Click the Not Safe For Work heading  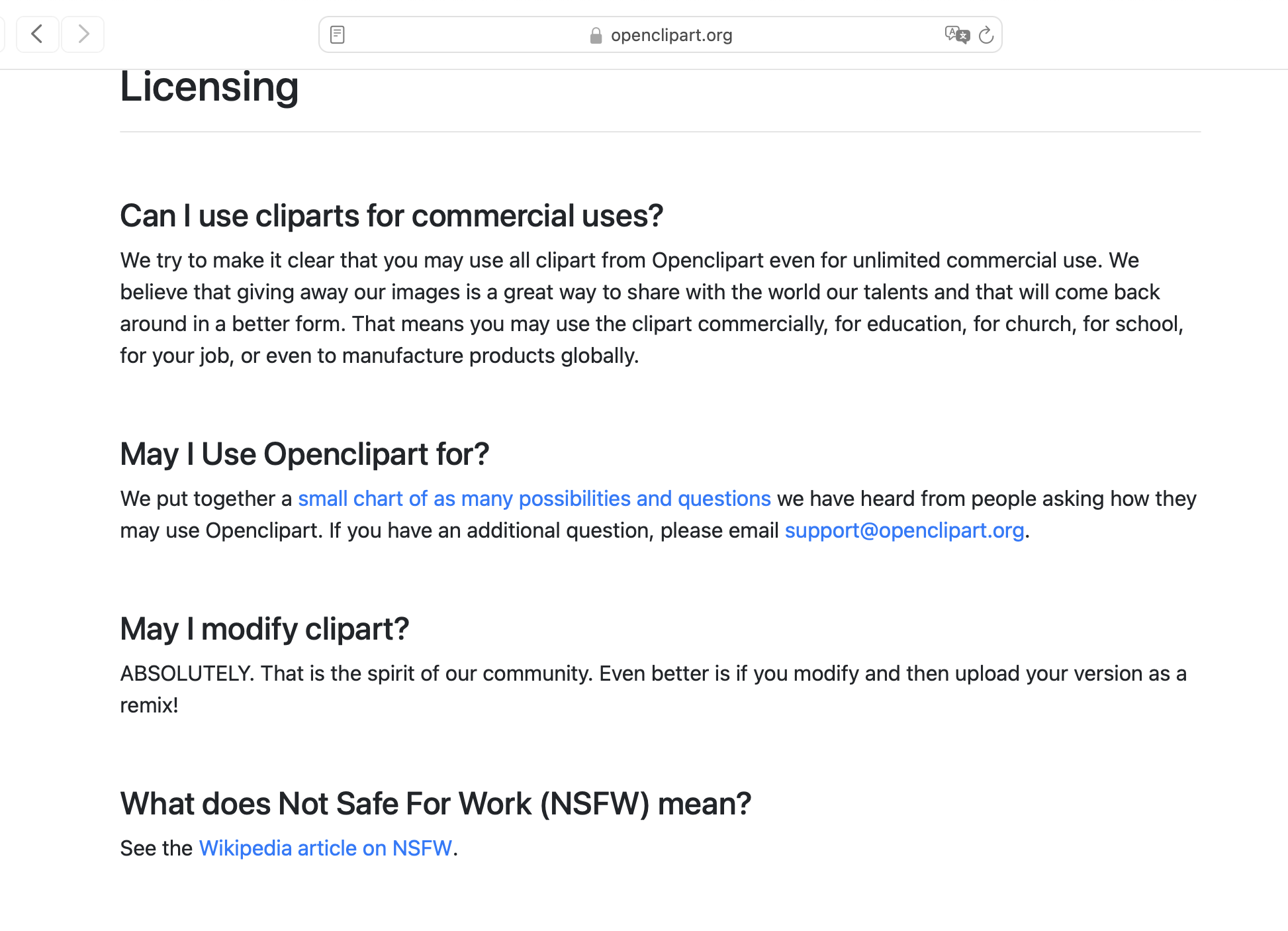coord(436,804)
